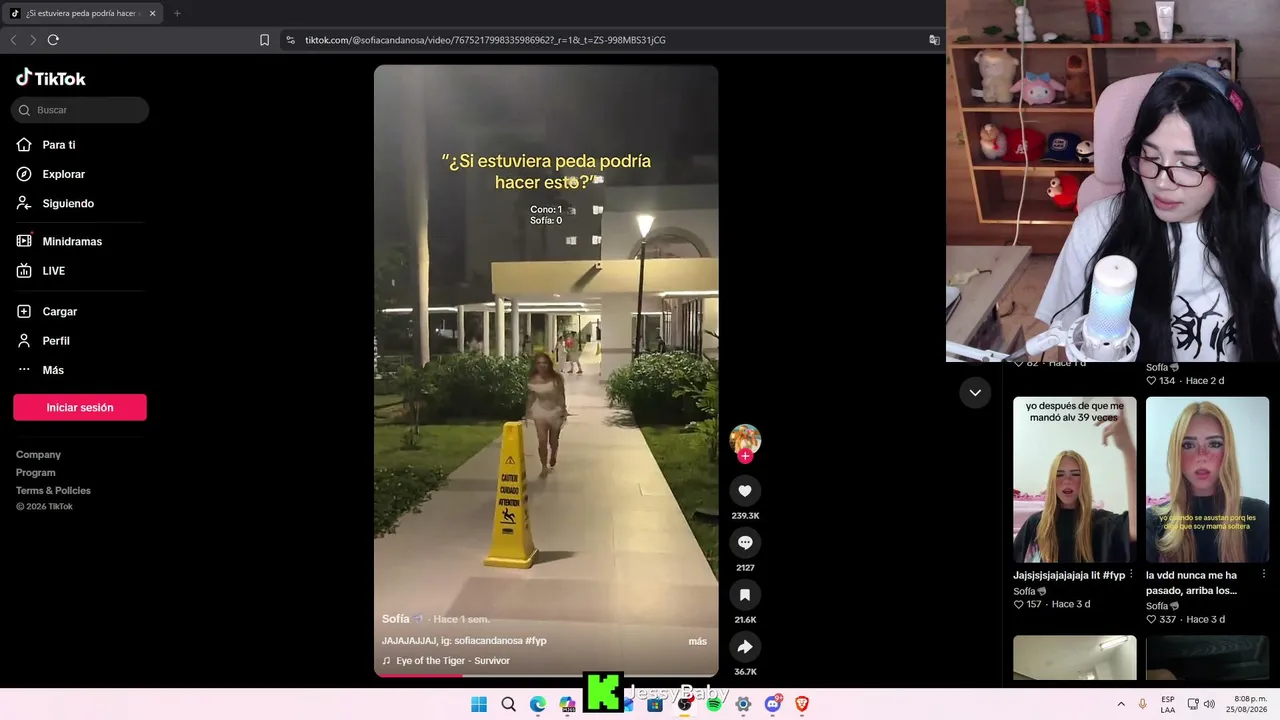Open the Program footer link
The height and width of the screenshot is (720, 1280).
point(36,473)
